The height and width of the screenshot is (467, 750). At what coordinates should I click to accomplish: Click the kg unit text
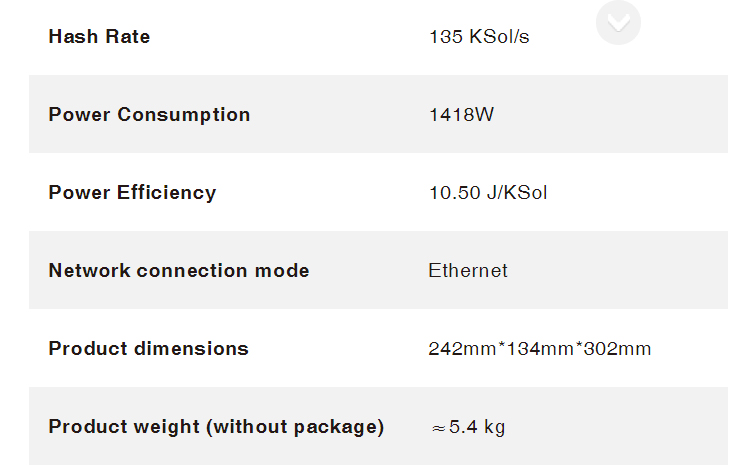pyautogui.click(x=494, y=427)
